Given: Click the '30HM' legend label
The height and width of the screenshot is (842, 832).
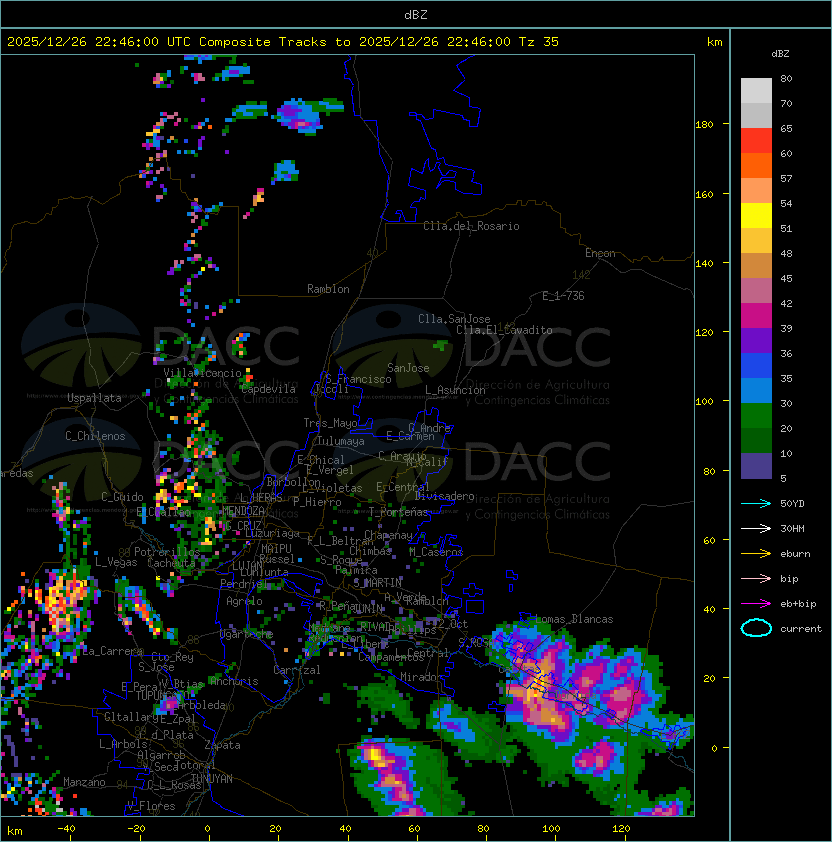Looking at the screenshot, I should 792,529.
